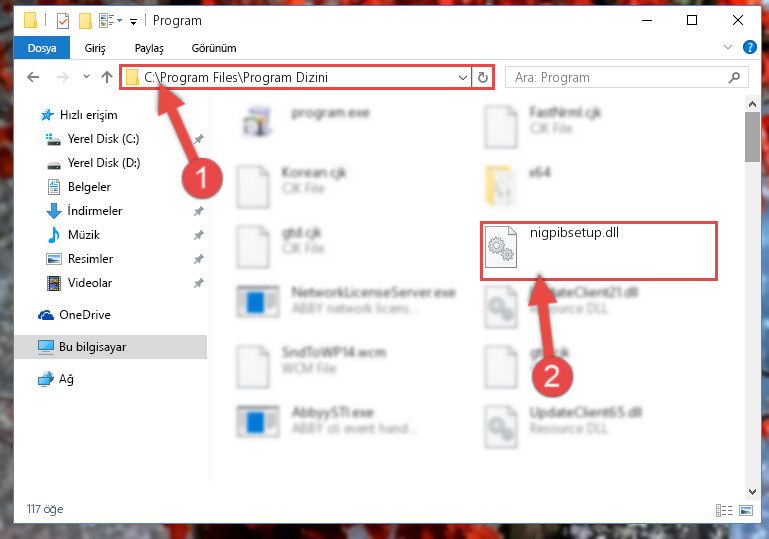Screen dimensions: 769x539
Task: Open the Görünüm ribbon tab
Action: 214,48
